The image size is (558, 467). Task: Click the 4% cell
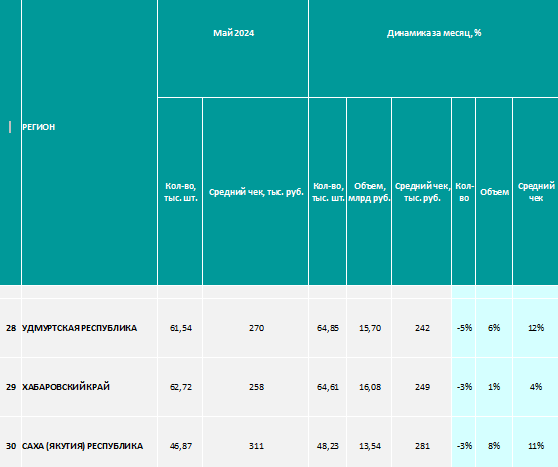536,387
